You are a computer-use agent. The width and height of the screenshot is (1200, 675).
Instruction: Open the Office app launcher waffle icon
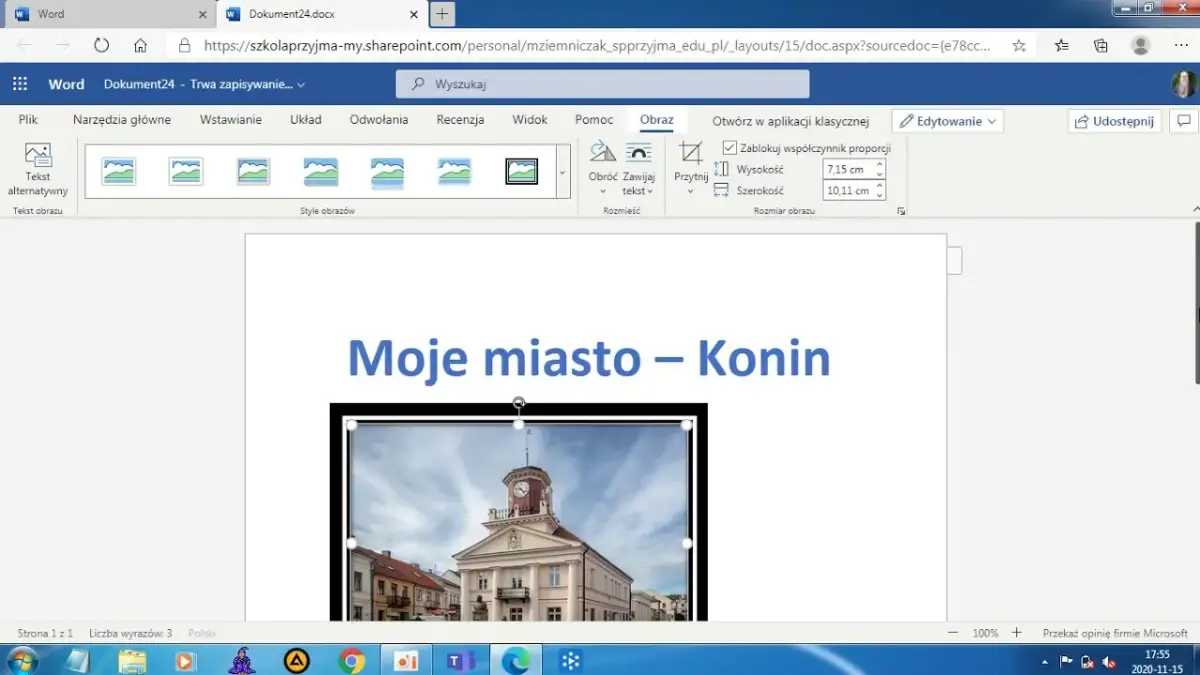[18, 83]
